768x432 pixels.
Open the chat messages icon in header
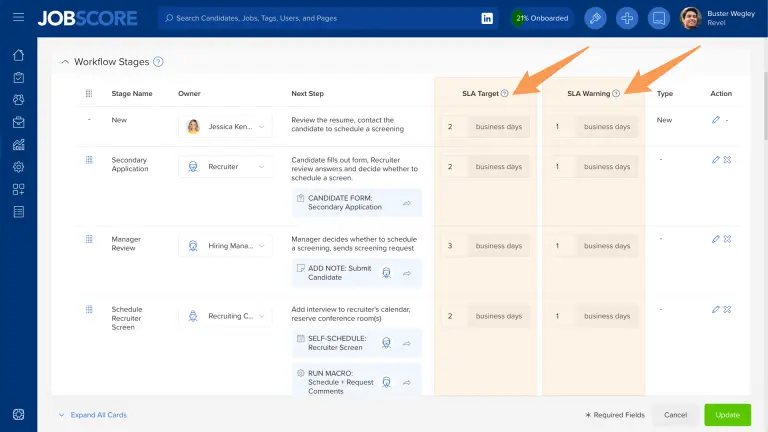[x=659, y=18]
